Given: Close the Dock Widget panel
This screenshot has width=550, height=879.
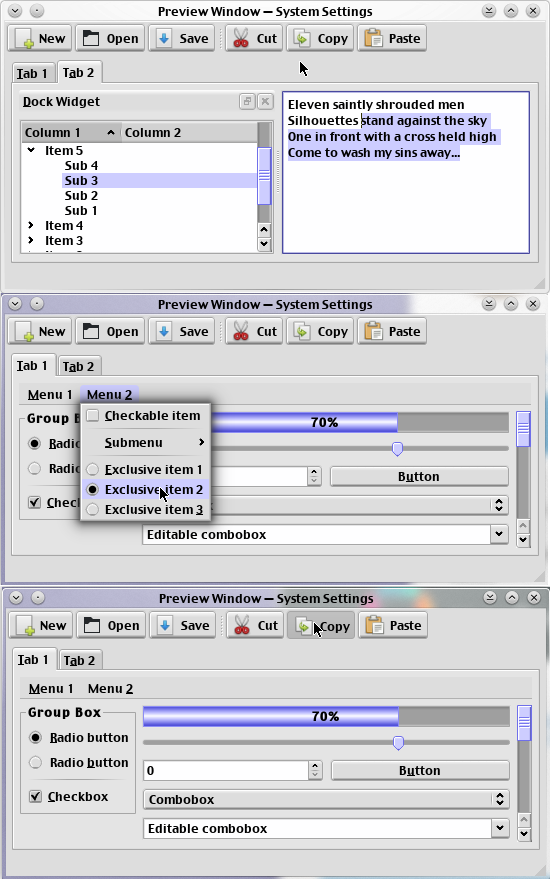Looking at the screenshot, I should [265, 101].
